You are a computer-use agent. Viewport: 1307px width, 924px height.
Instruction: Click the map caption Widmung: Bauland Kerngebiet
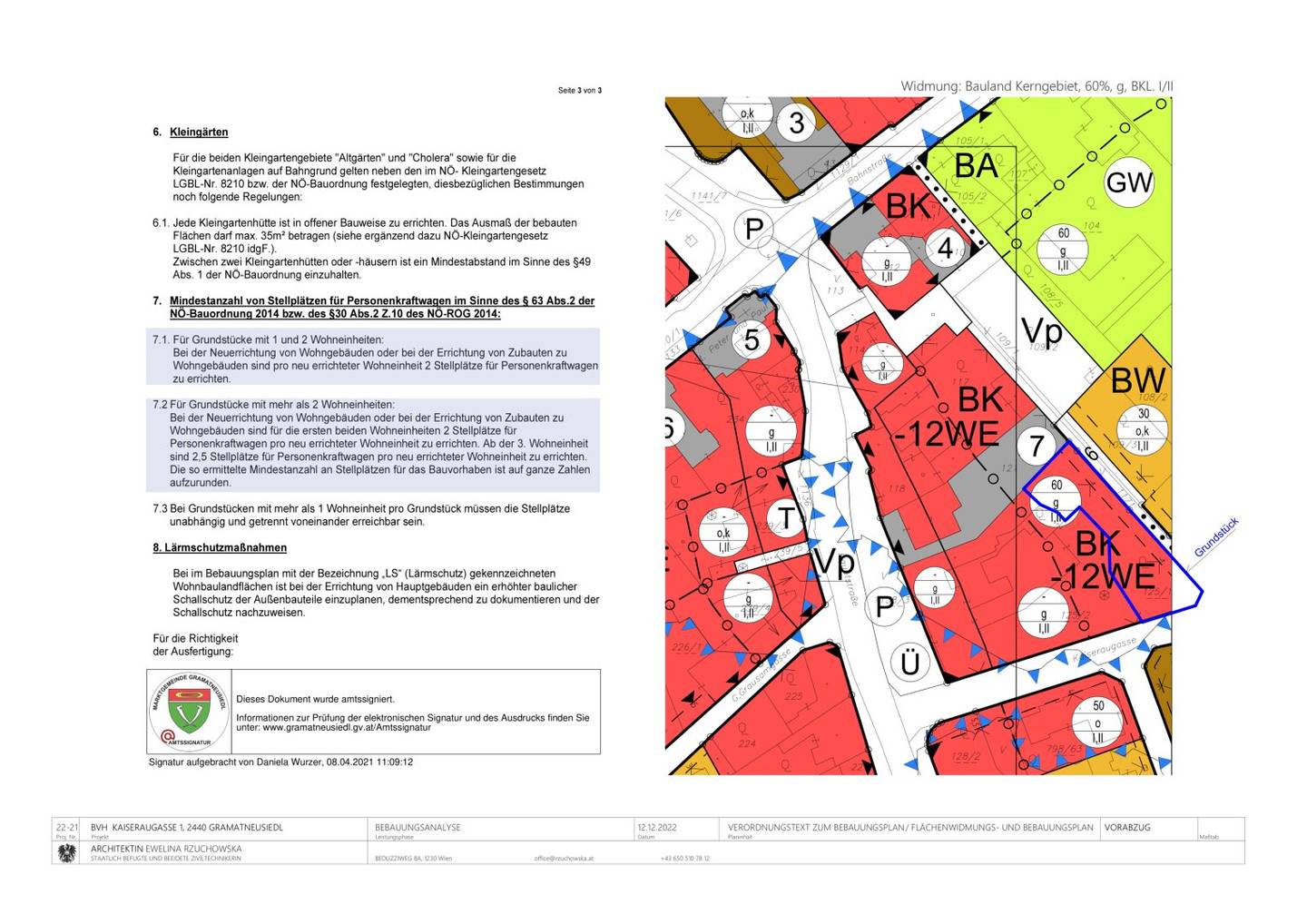1037,86
